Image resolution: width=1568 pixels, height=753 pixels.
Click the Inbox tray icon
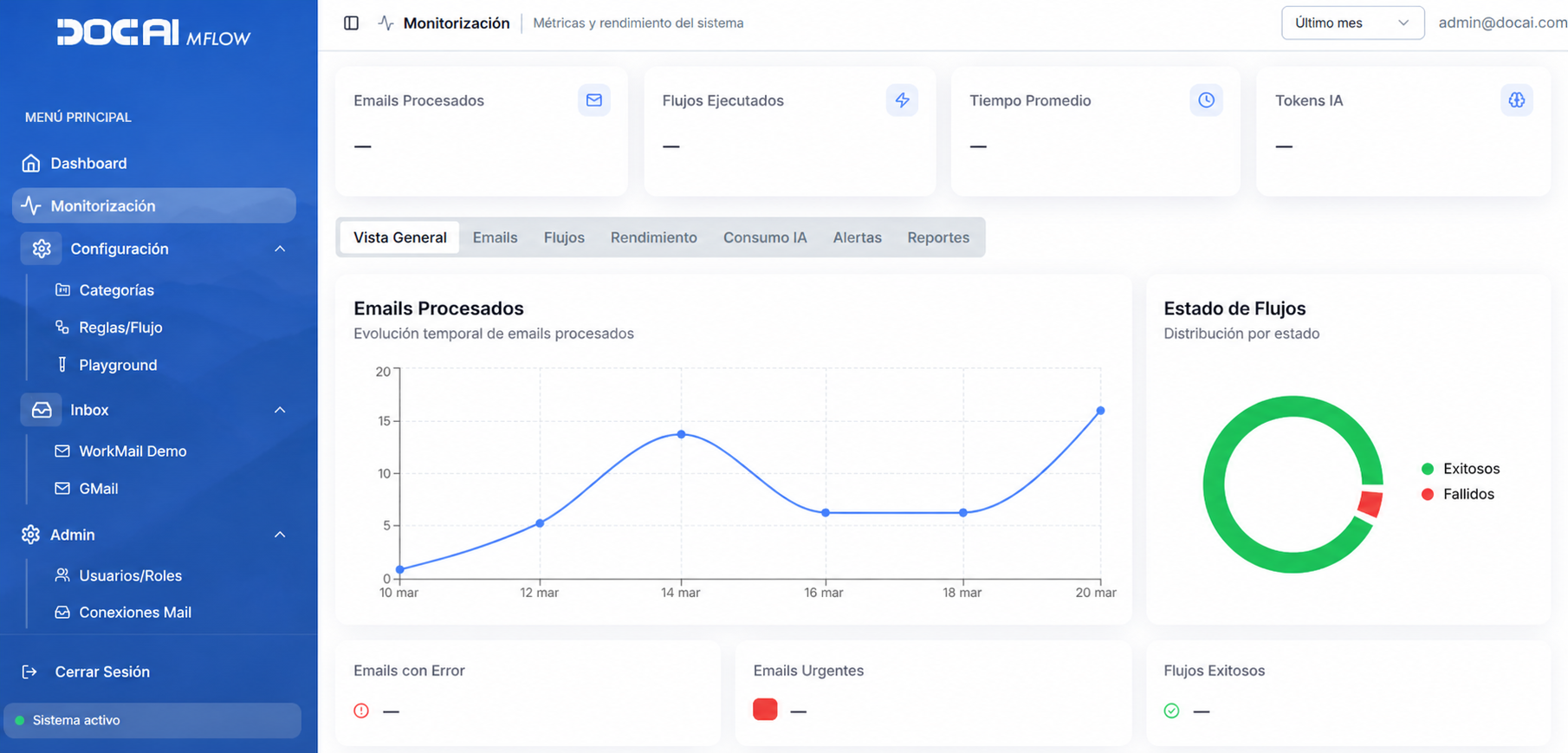coord(42,410)
